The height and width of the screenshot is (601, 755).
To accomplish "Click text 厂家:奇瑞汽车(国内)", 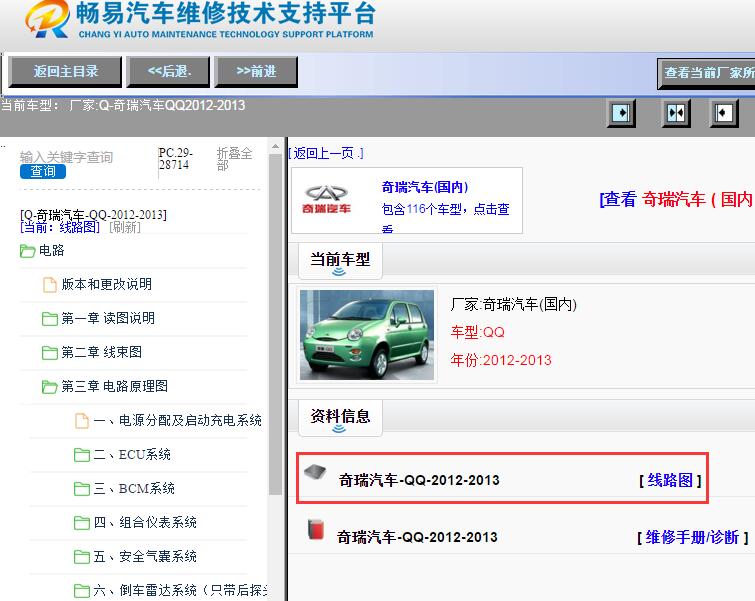I will (x=513, y=304).
